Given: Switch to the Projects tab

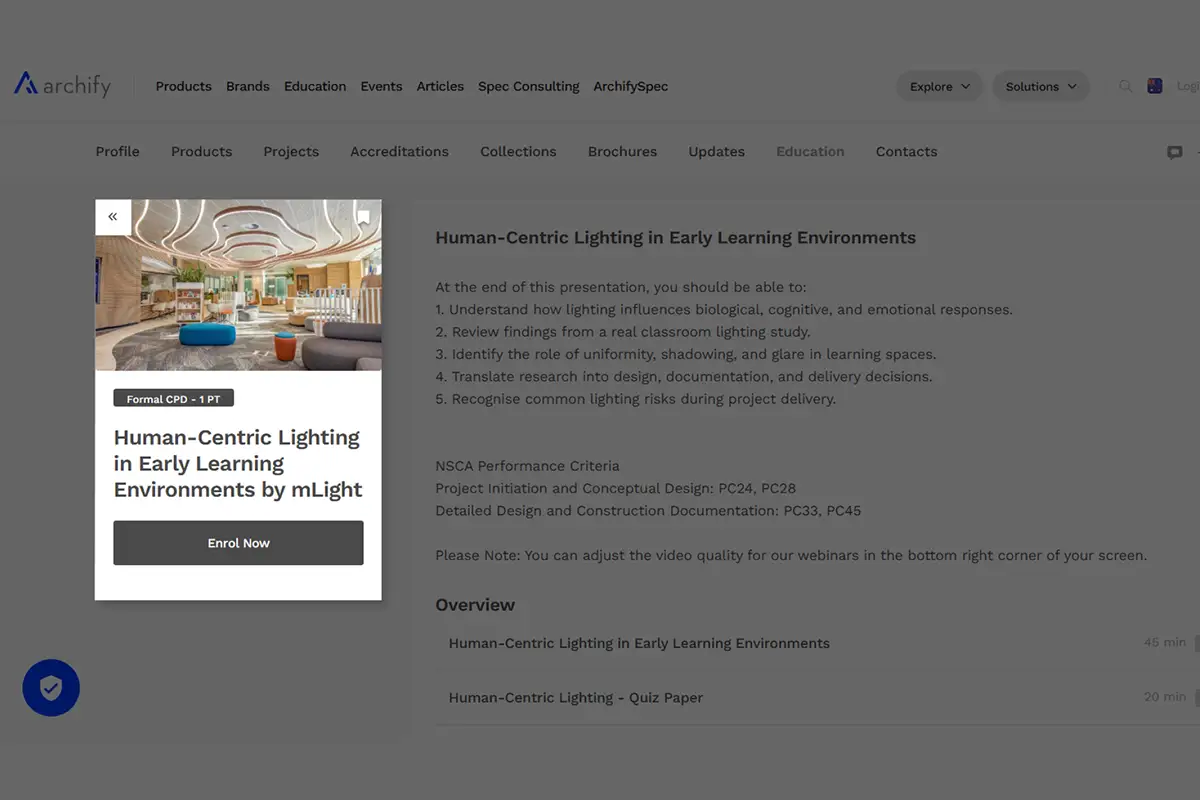Looking at the screenshot, I should click(x=291, y=152).
